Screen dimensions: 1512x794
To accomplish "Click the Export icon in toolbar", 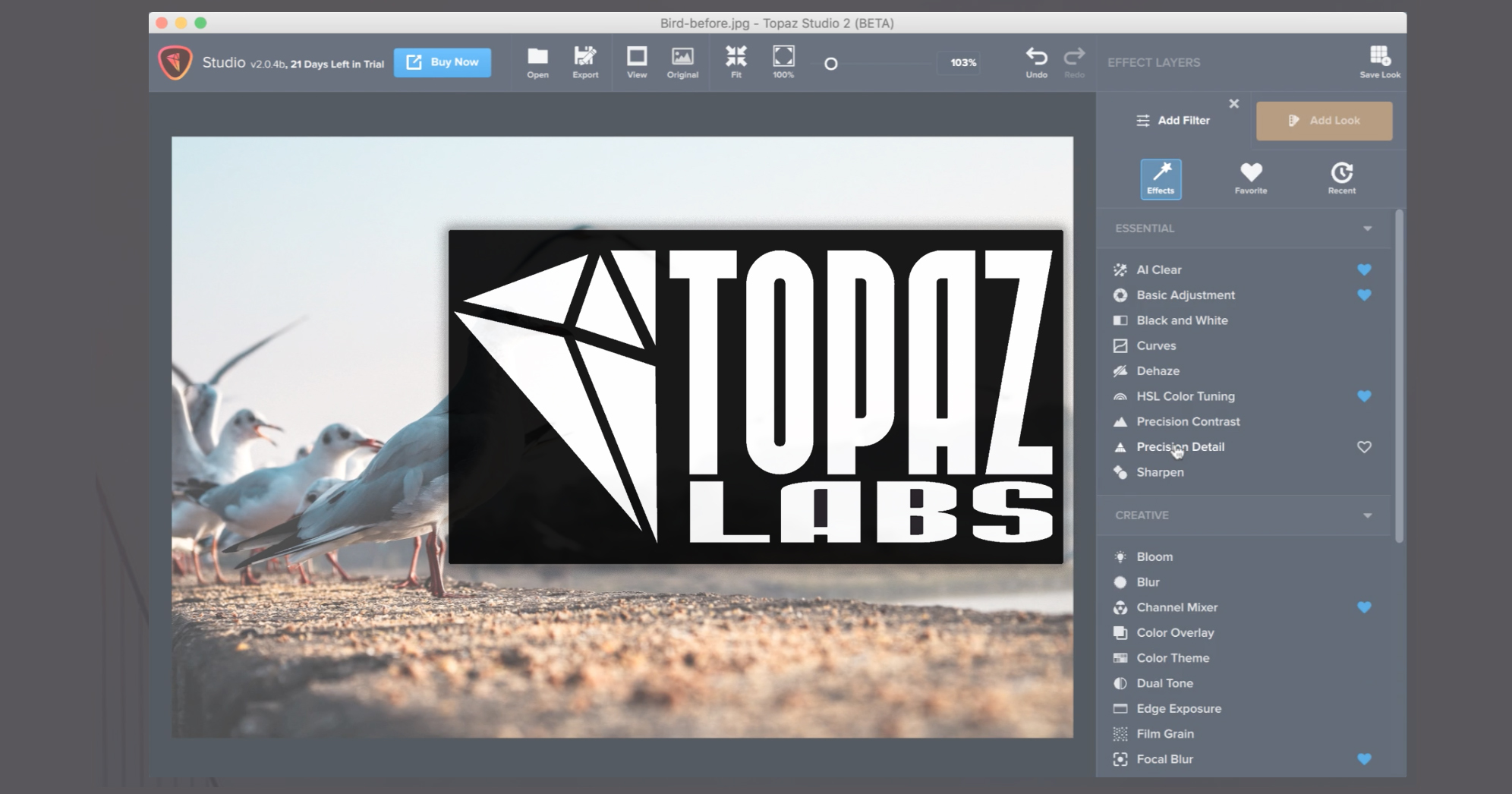I will 585,62.
